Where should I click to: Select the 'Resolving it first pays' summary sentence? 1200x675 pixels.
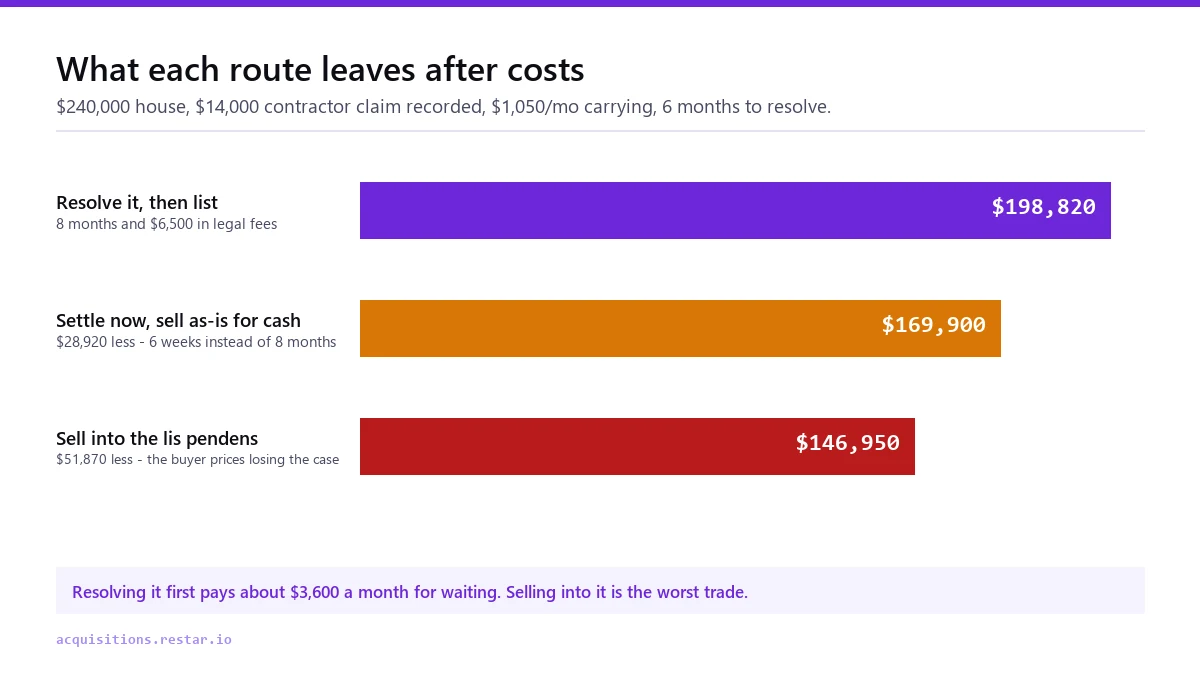coord(287,592)
